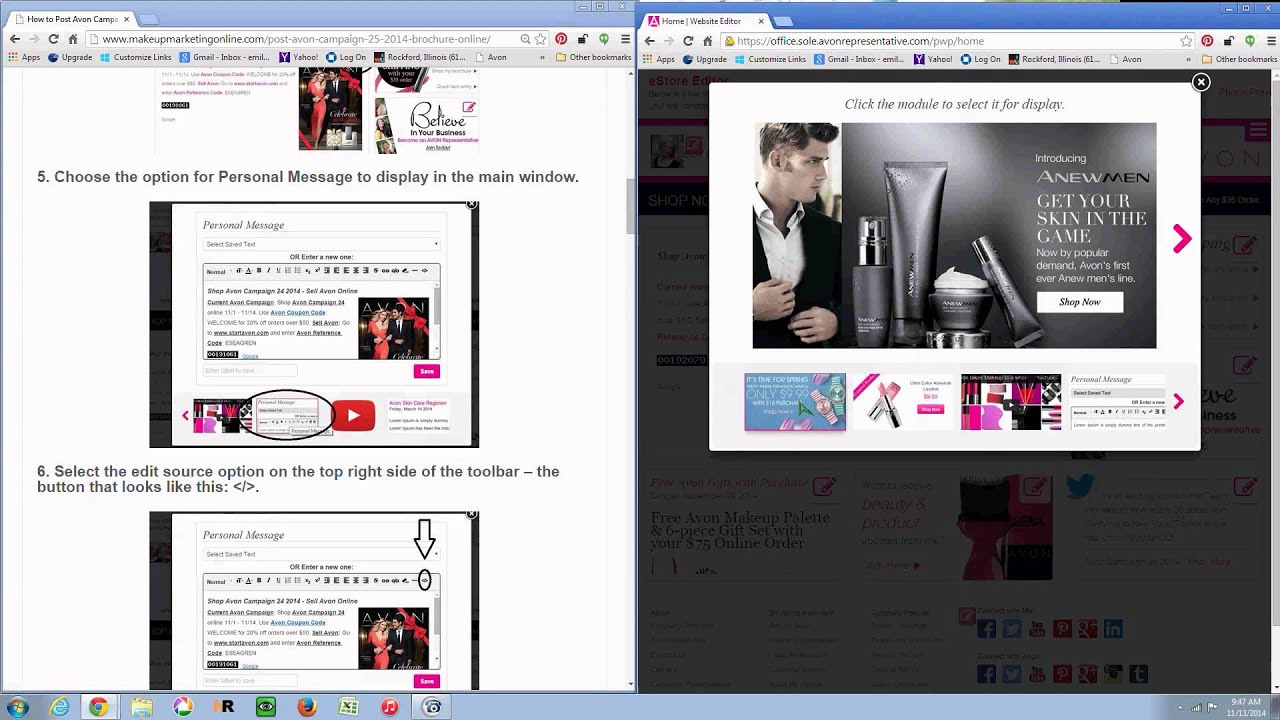Bookmark the makeupmarketingonline page with the star
Image resolution: width=1280 pixels, height=720 pixels.
[x=541, y=39]
